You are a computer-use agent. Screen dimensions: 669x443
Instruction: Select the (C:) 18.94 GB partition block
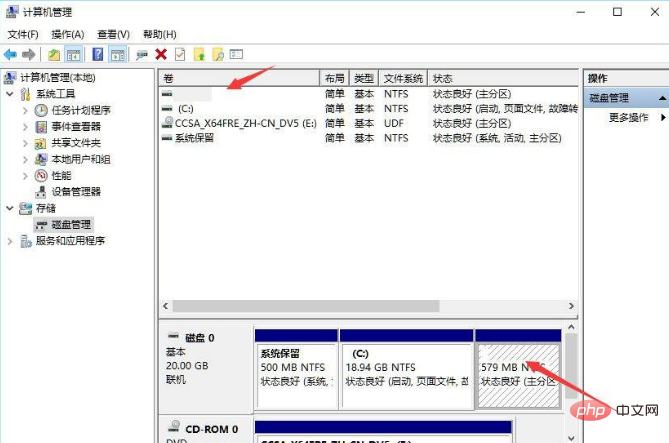tap(407, 370)
